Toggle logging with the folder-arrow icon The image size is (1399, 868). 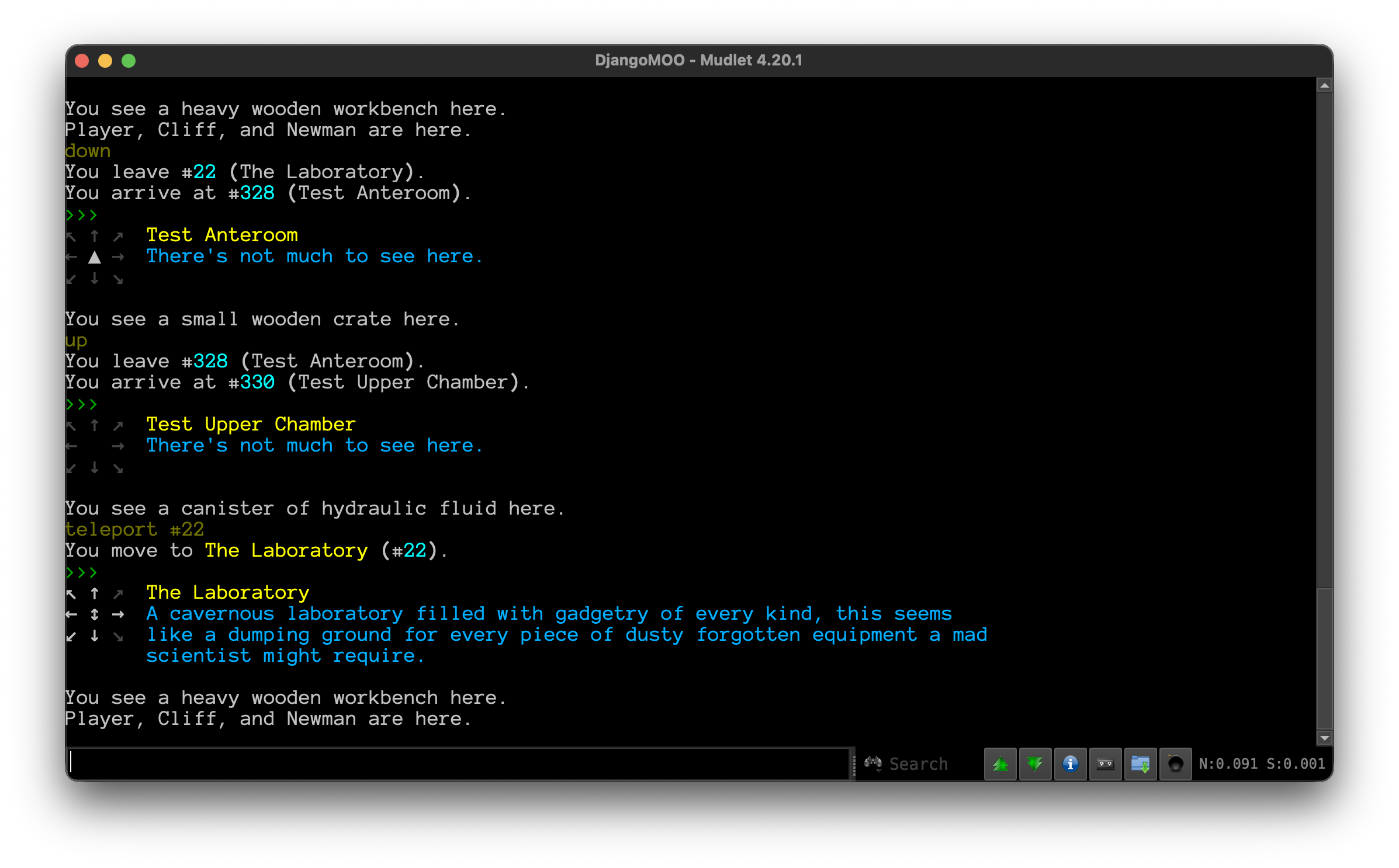pos(1140,763)
